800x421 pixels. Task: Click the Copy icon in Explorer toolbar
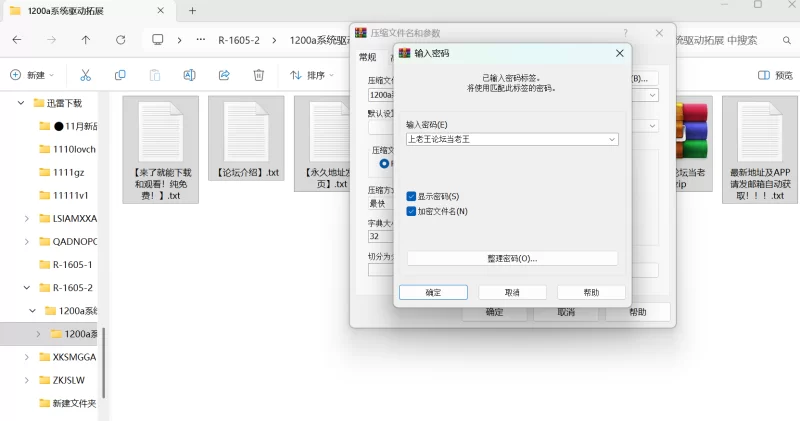120,75
